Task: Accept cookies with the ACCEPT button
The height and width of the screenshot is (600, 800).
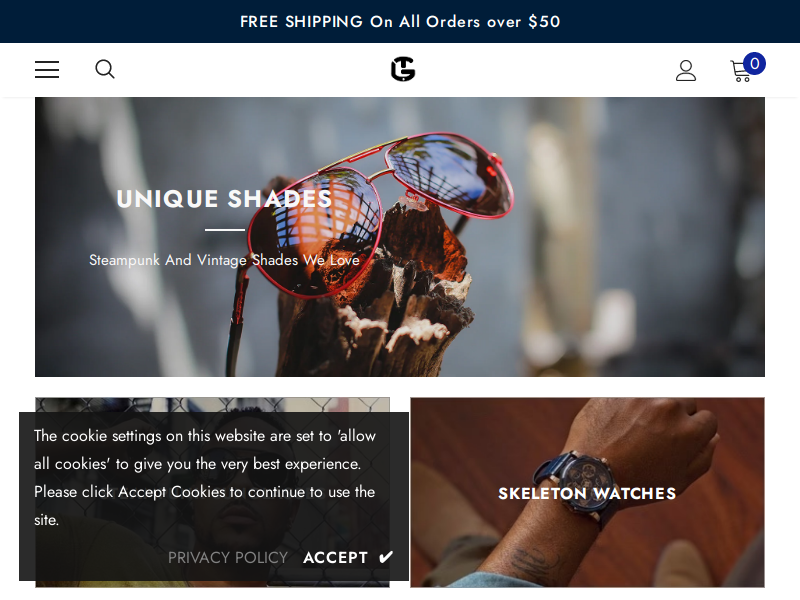Action: click(x=348, y=558)
